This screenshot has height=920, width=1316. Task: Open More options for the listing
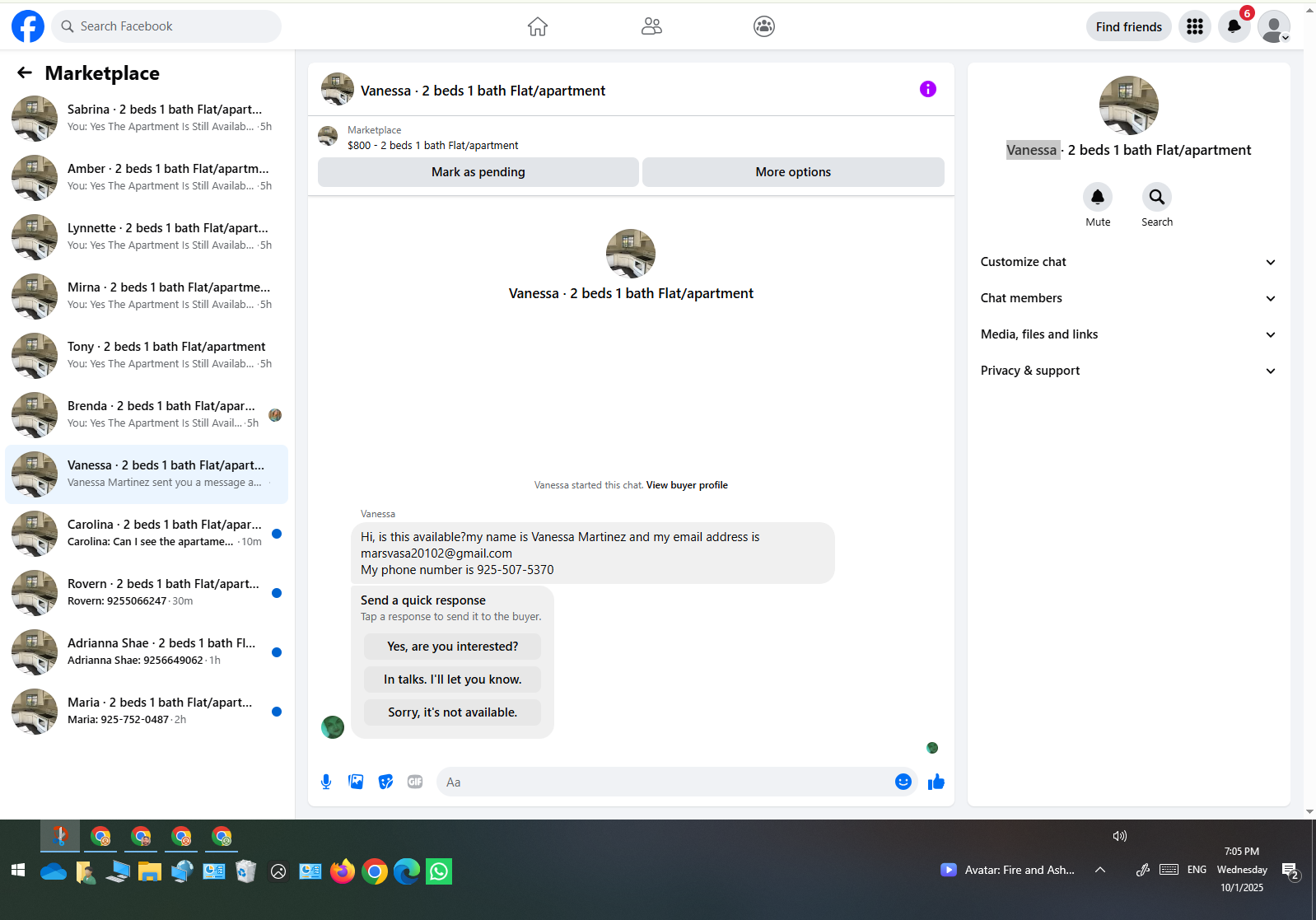coord(793,172)
